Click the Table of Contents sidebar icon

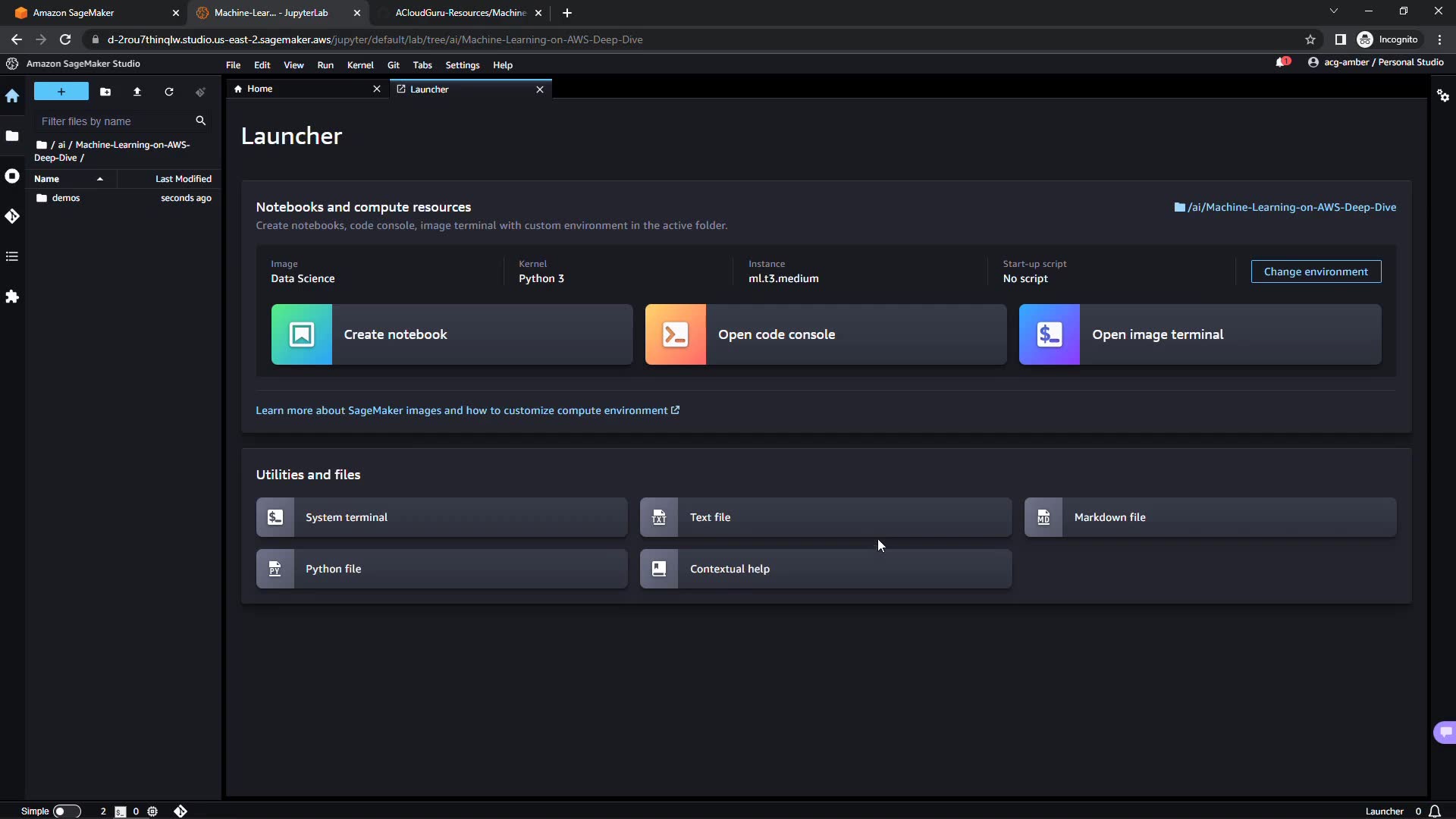(12, 256)
